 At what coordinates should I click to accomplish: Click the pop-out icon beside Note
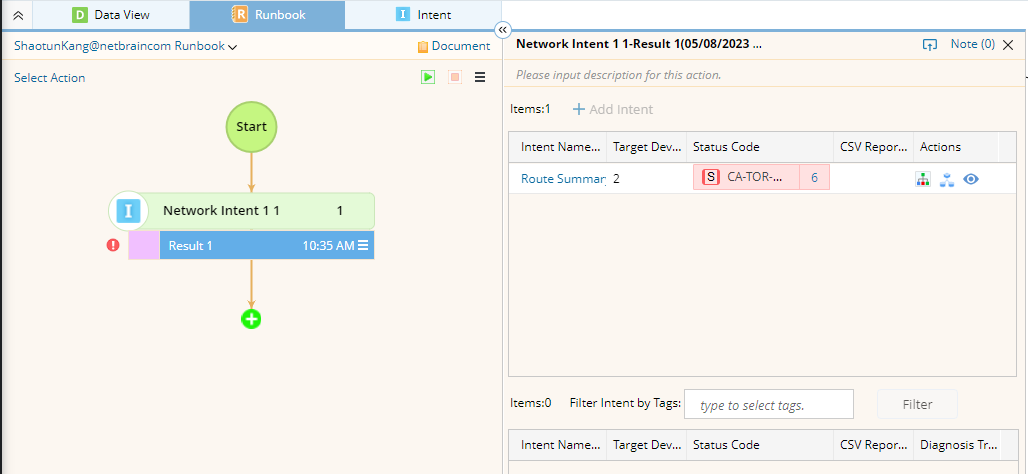tap(930, 44)
